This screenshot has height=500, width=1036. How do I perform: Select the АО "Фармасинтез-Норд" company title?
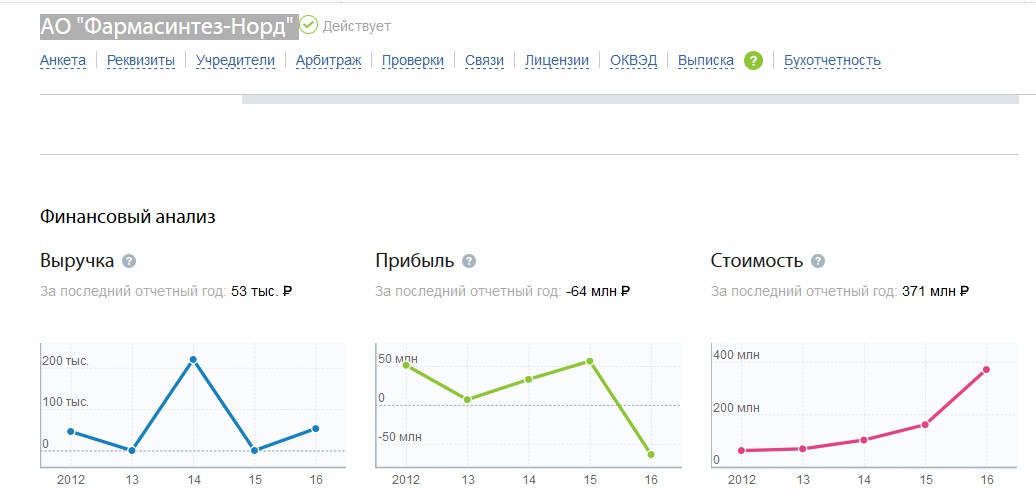pos(169,26)
